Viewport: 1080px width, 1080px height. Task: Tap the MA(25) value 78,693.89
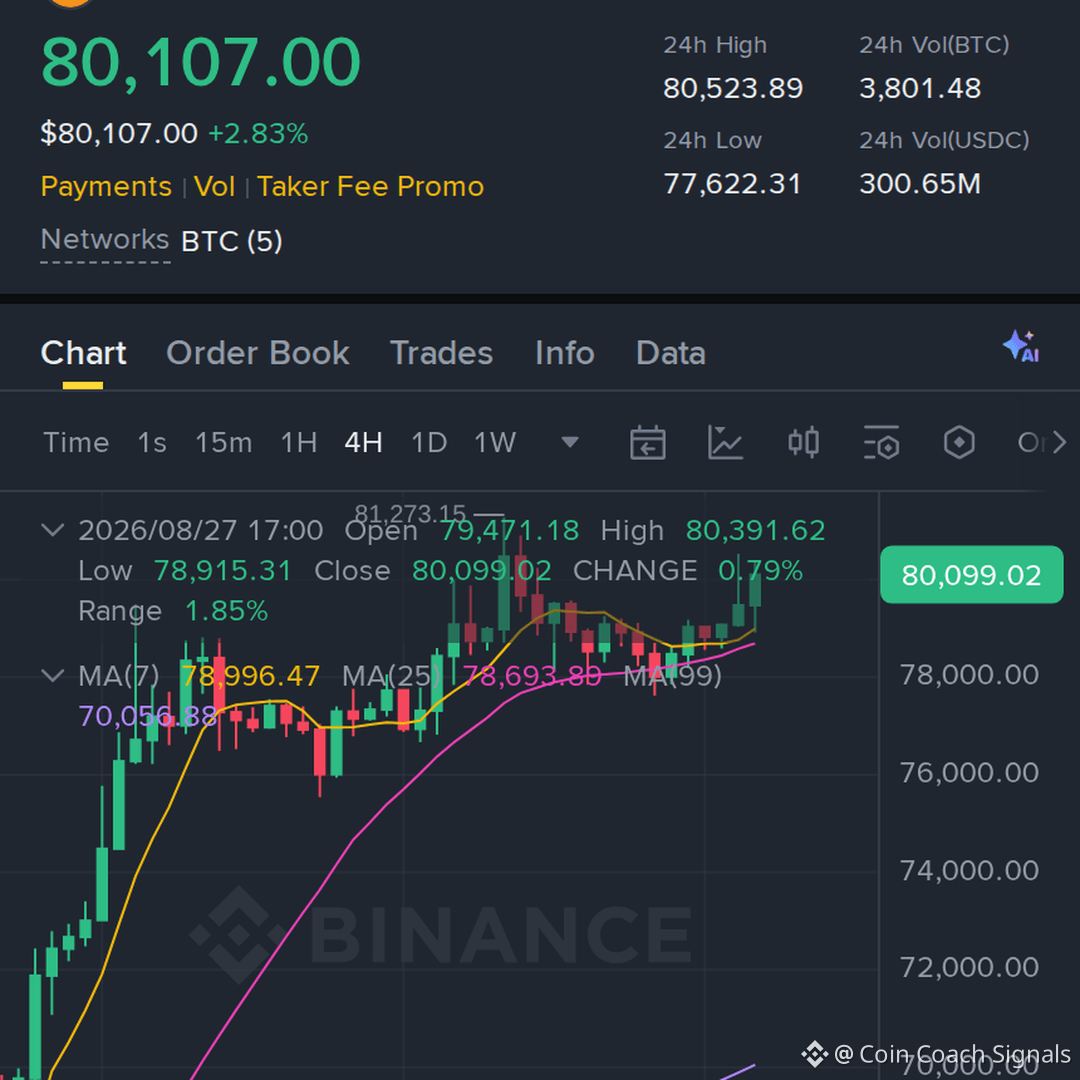coord(532,676)
